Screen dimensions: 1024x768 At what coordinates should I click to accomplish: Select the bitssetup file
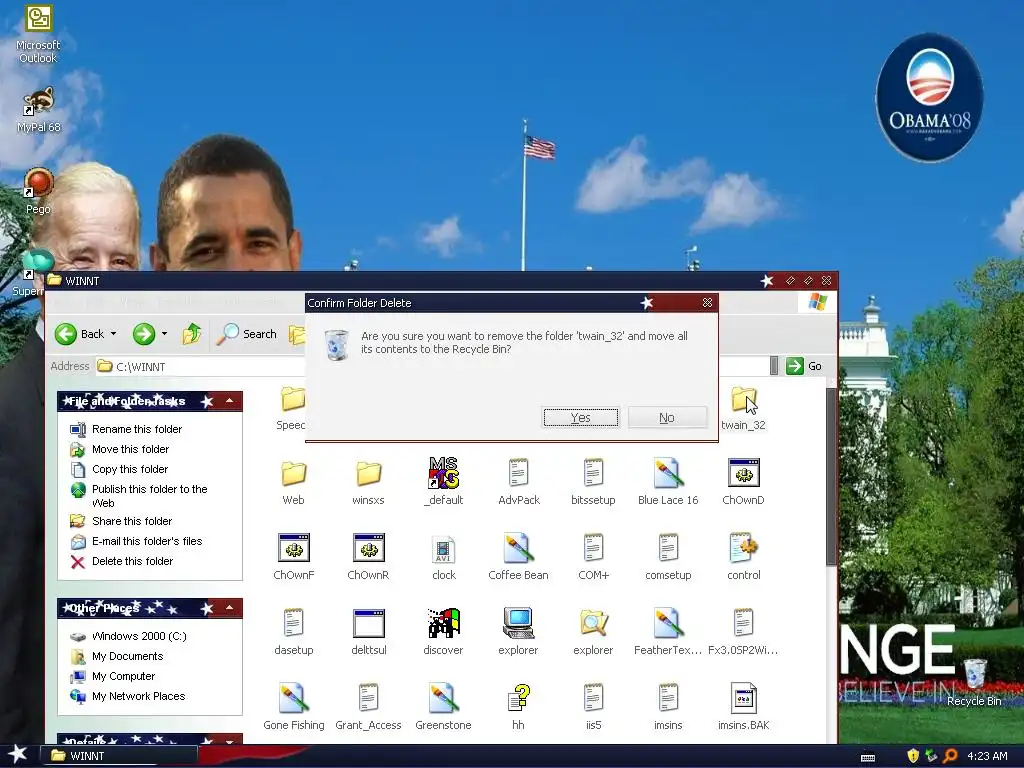(x=593, y=482)
